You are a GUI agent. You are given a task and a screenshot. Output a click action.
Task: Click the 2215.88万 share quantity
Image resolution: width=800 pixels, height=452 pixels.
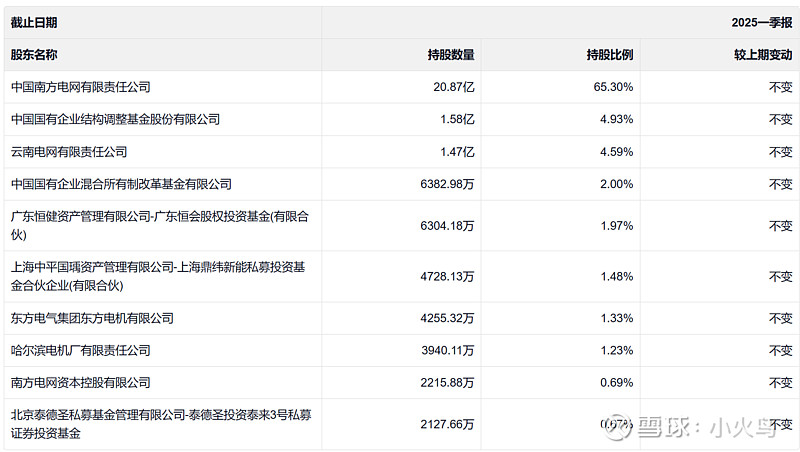(447, 383)
